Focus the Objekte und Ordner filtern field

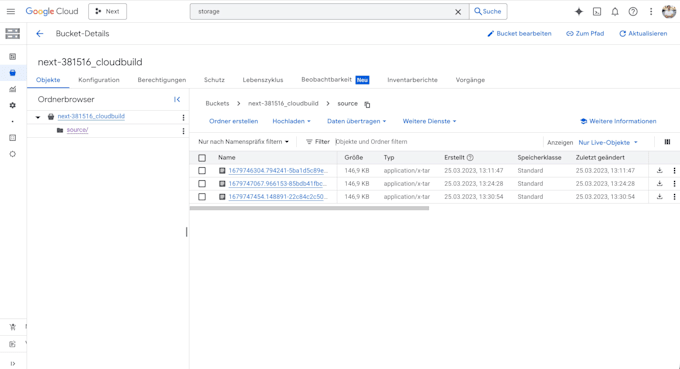[x=438, y=142]
